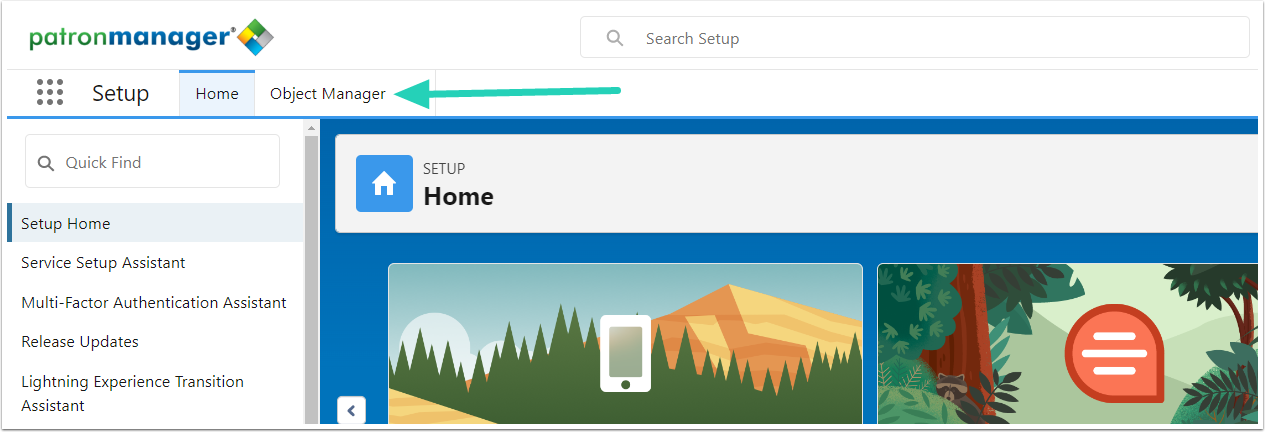
Task: Click the mobile phone illustration icon
Action: [x=625, y=353]
